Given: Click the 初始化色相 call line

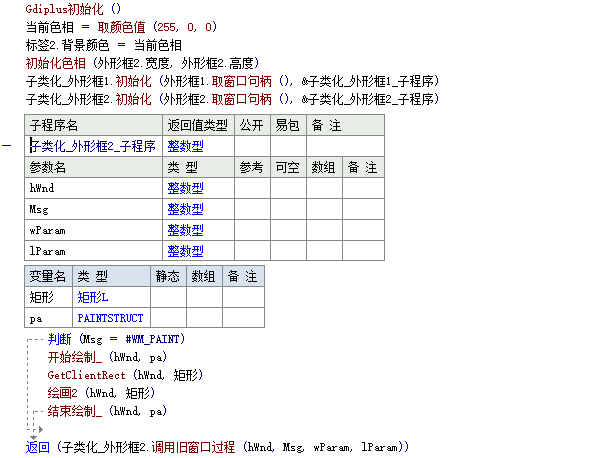Looking at the screenshot, I should click(x=142, y=63).
